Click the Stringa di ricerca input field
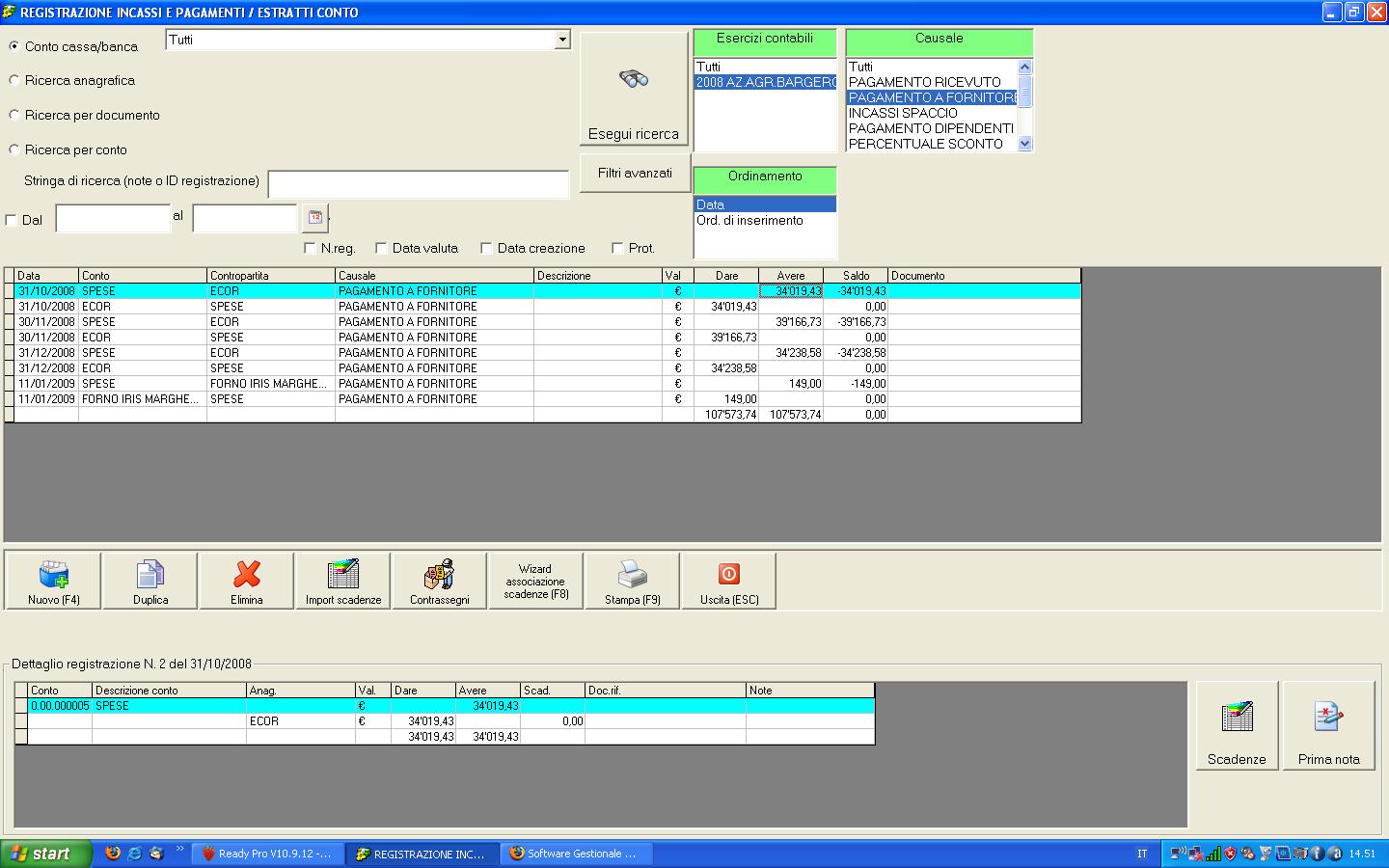 click(x=419, y=184)
